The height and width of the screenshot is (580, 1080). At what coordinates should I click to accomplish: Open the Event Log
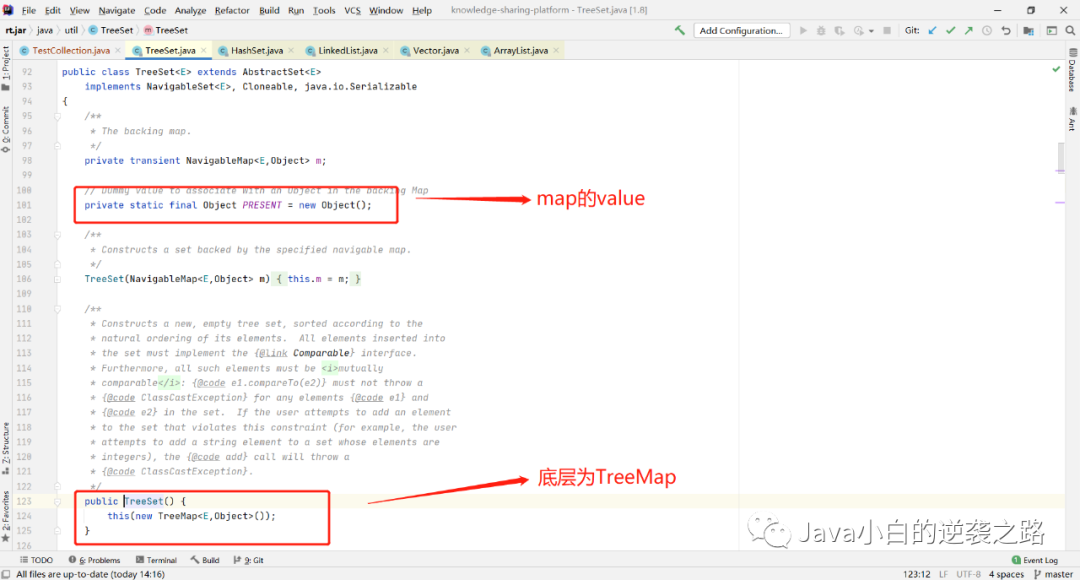pyautogui.click(x=1035, y=560)
